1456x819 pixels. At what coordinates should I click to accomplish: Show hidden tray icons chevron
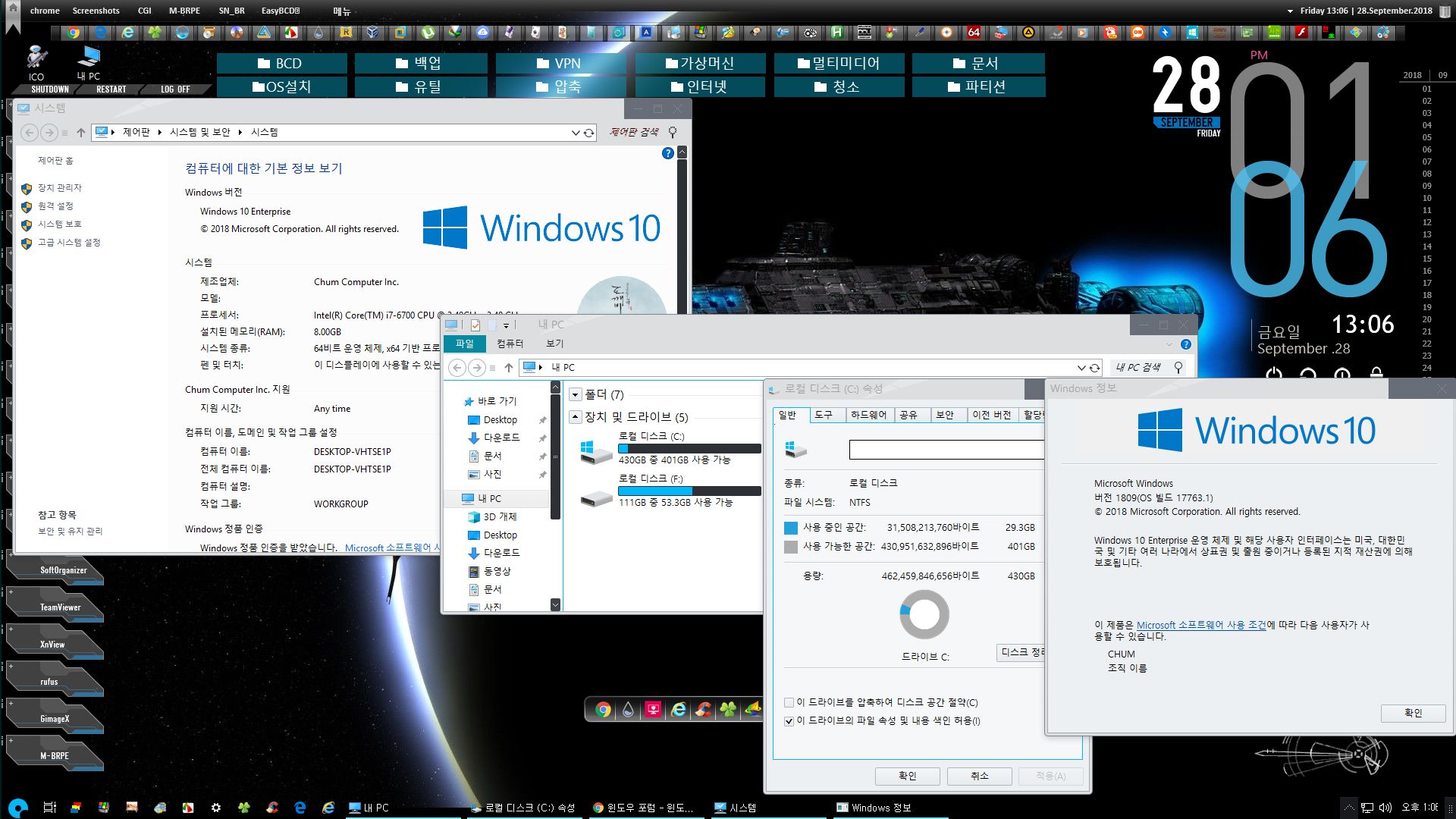pos(1348,808)
